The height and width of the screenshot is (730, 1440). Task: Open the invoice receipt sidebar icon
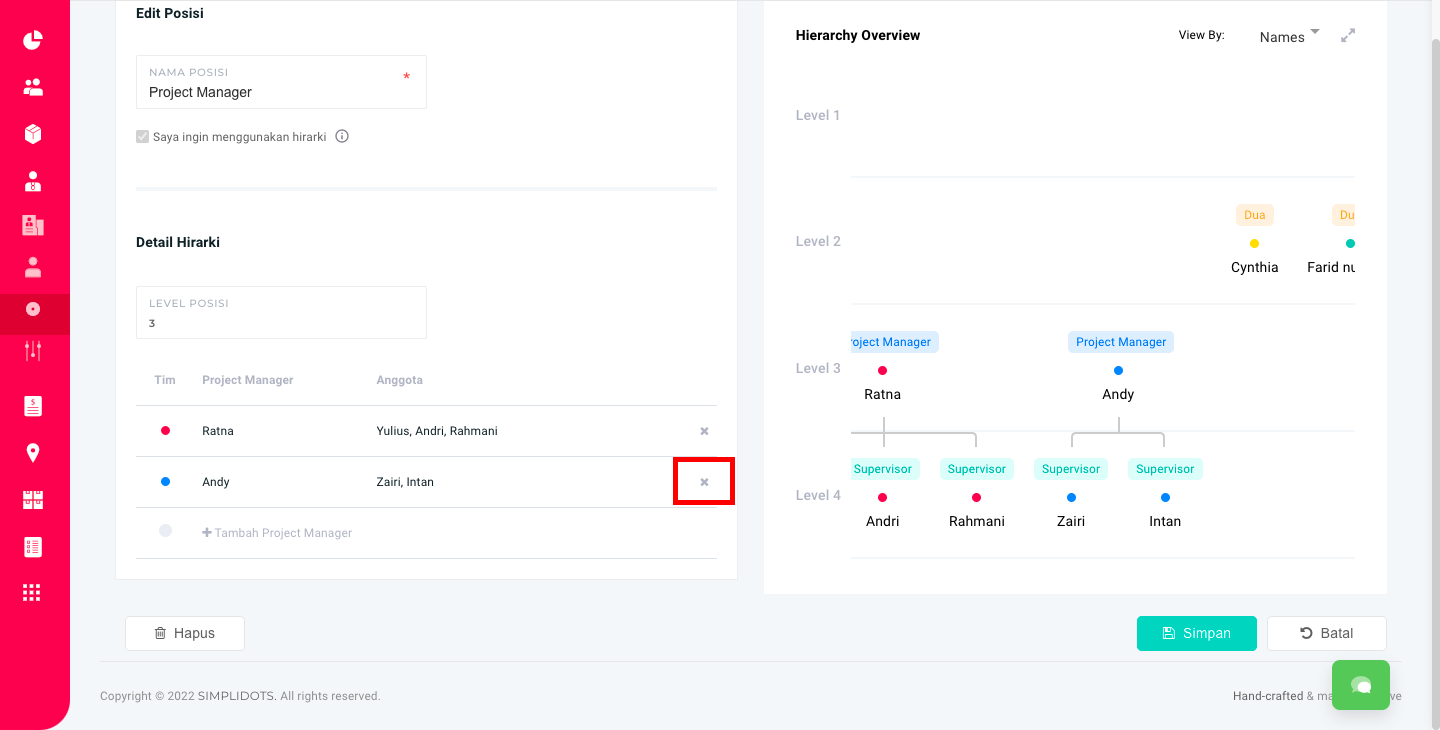coord(33,406)
